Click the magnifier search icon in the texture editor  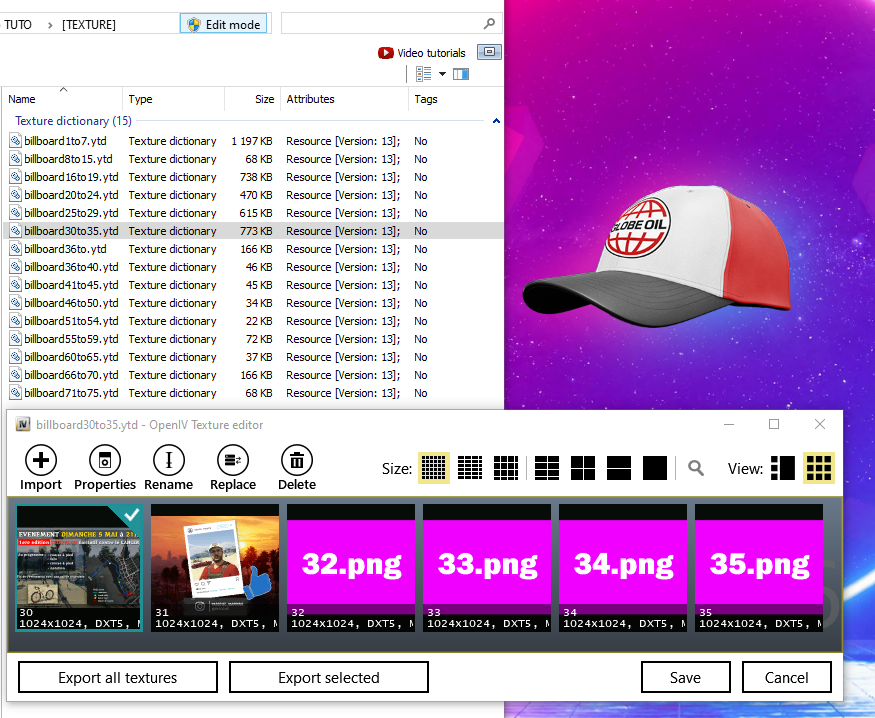[x=696, y=468]
